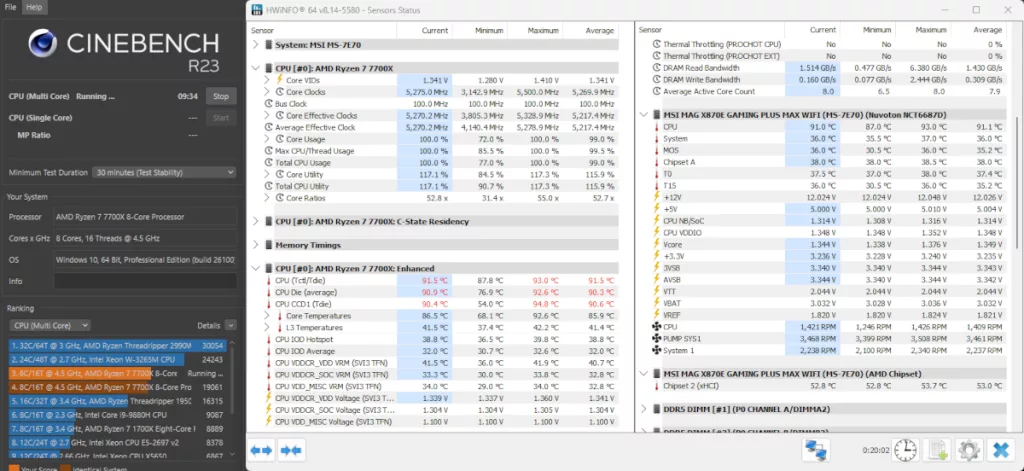
Task: Click the 5,275.0 MHz Core Clocks value
Action: (x=426, y=91)
